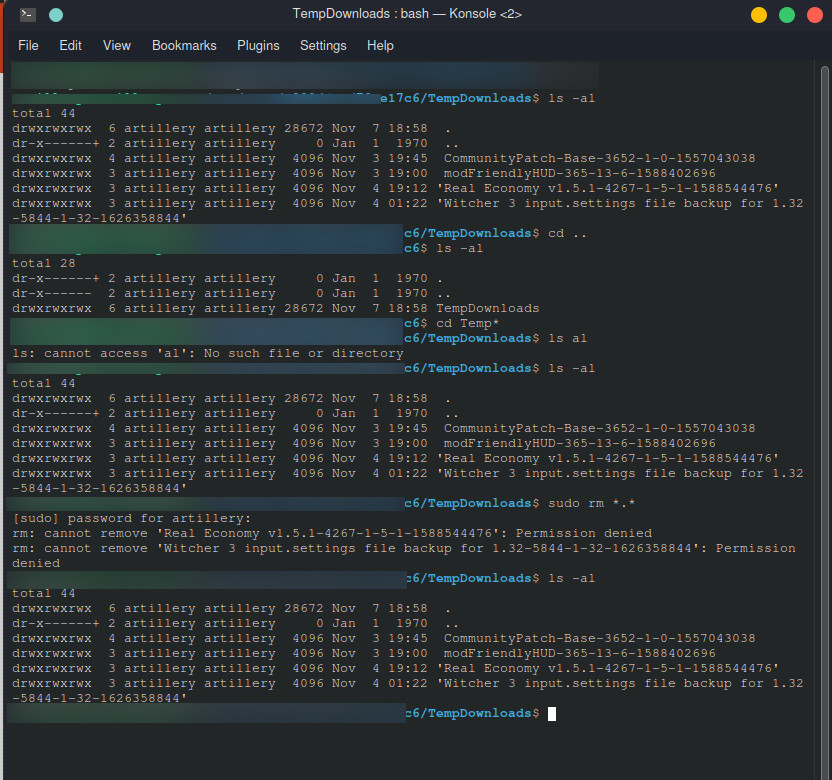Screen dimensions: 832x780
Task: Open the View menu
Action: 116,45
